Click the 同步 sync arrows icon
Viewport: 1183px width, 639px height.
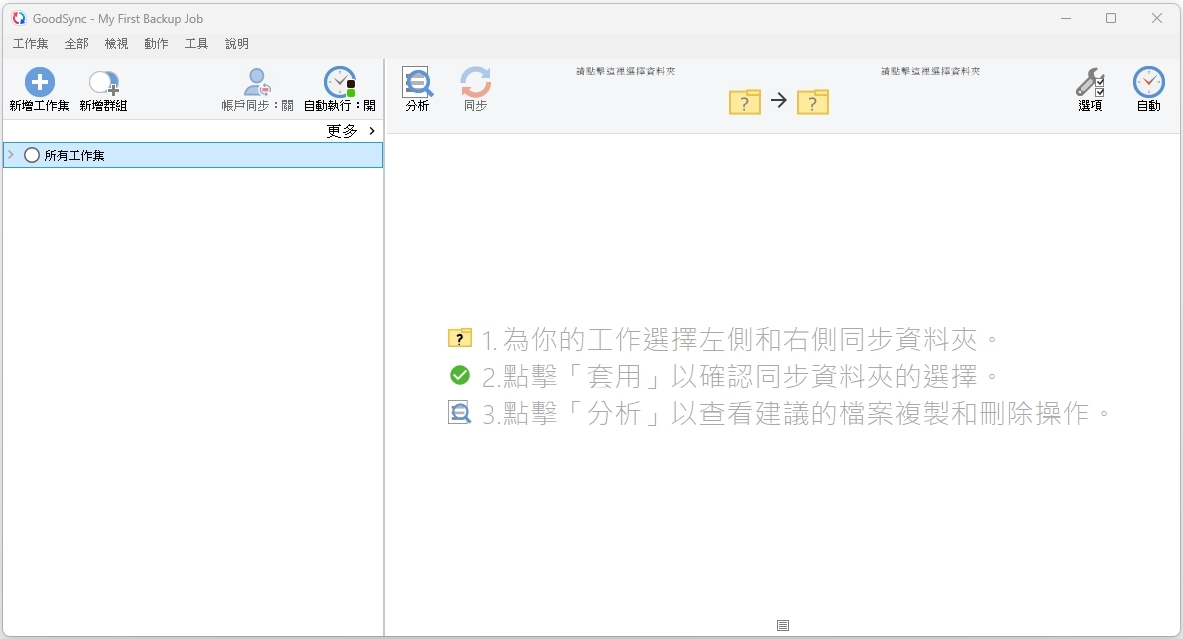(x=475, y=81)
